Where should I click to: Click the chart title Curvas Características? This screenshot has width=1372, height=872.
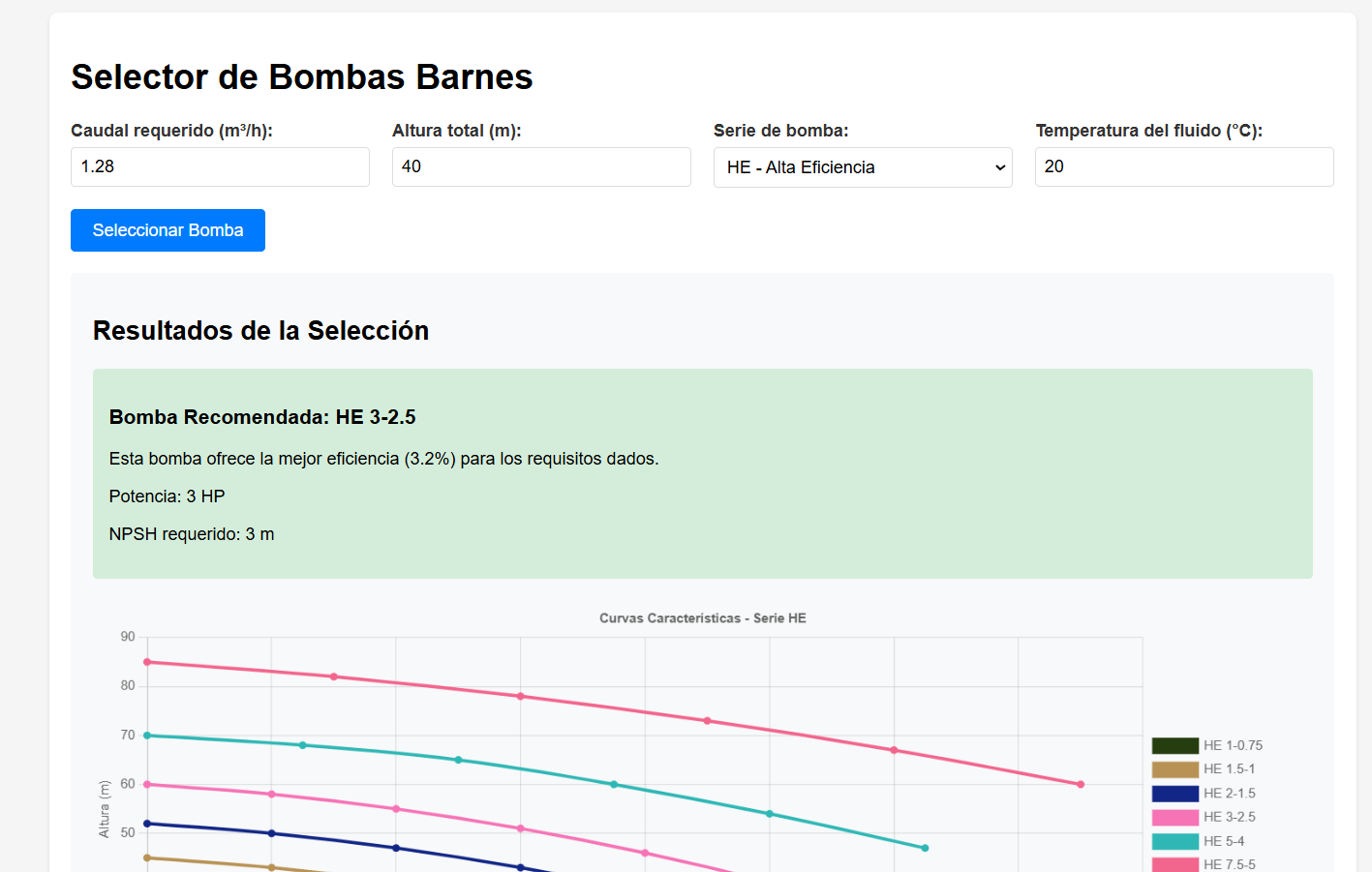(x=702, y=618)
